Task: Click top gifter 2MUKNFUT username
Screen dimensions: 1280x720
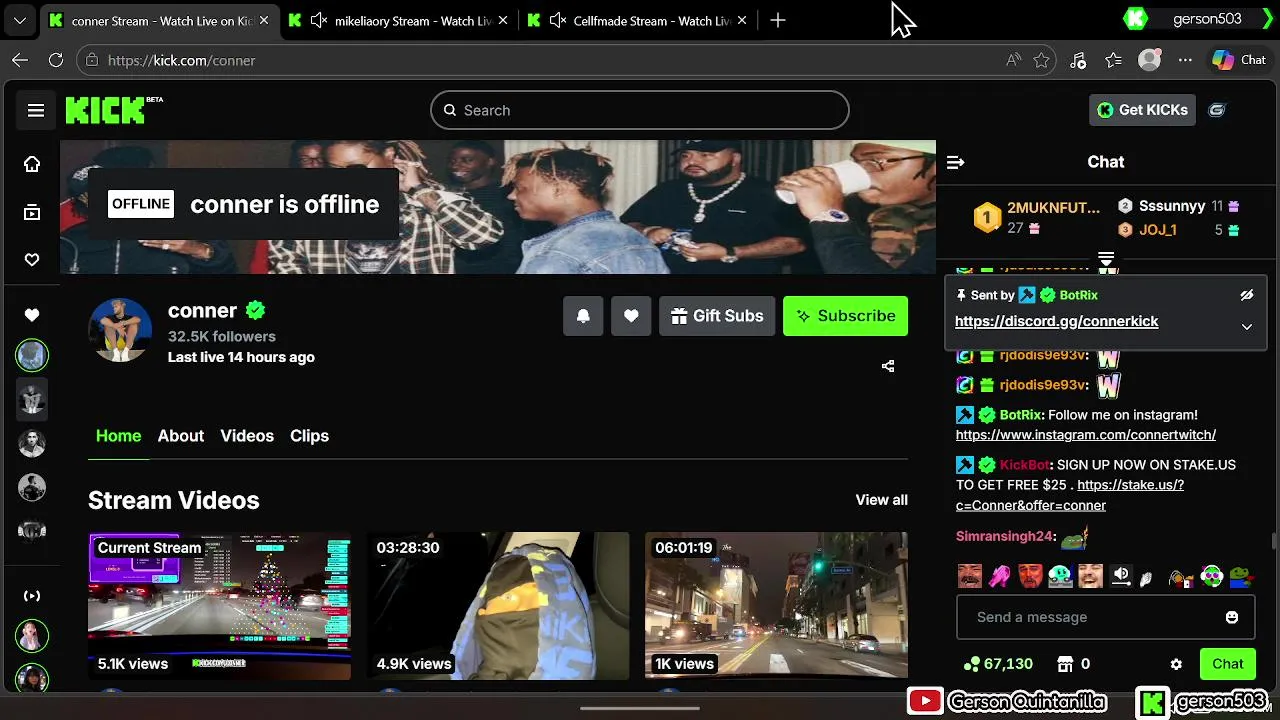Action: (x=1053, y=208)
